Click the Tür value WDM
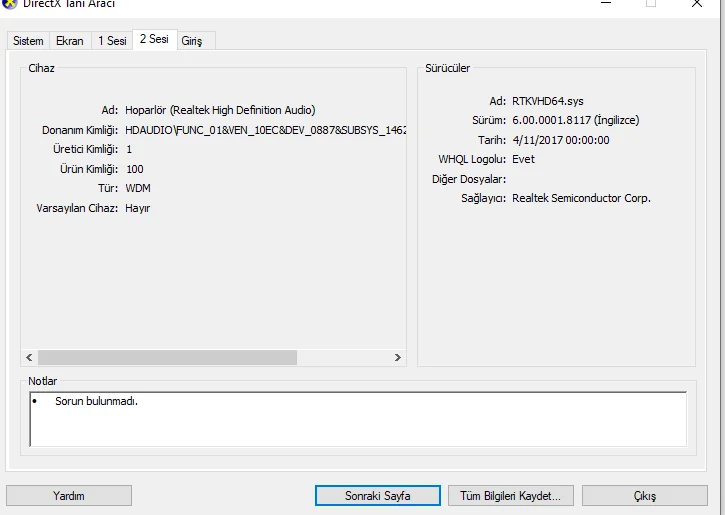The width and height of the screenshot is (725, 515). click(138, 188)
